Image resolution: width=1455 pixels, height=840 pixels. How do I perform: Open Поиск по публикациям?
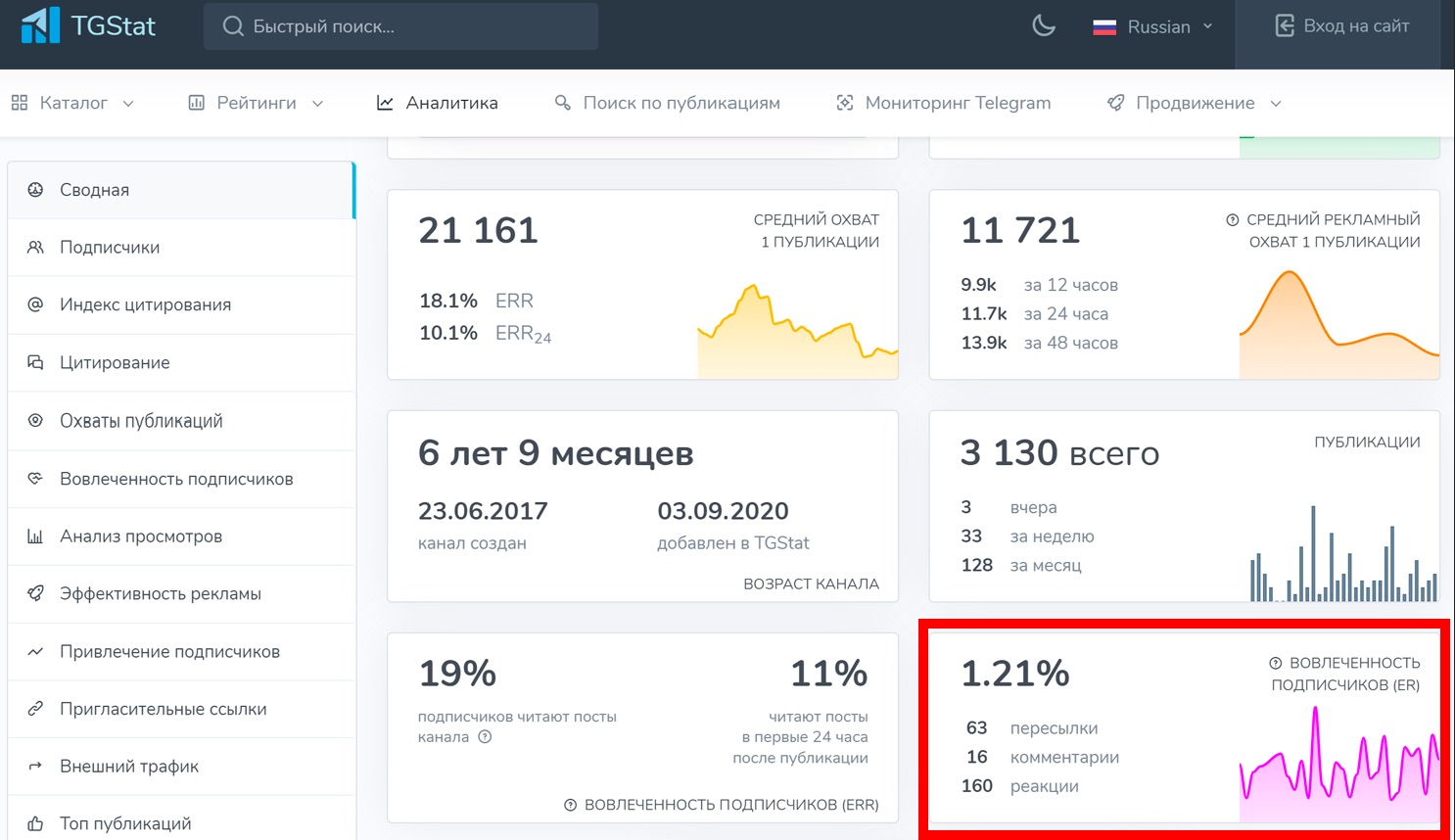668,103
